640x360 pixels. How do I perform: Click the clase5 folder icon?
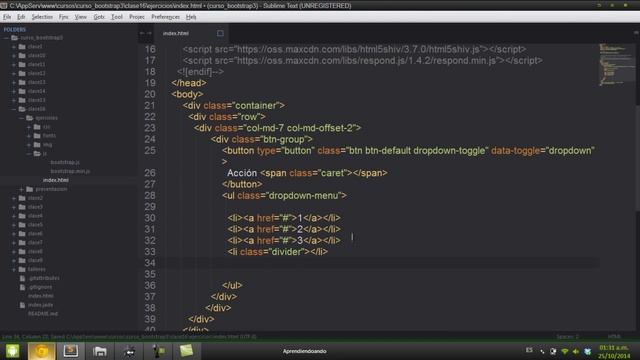tap(22, 225)
